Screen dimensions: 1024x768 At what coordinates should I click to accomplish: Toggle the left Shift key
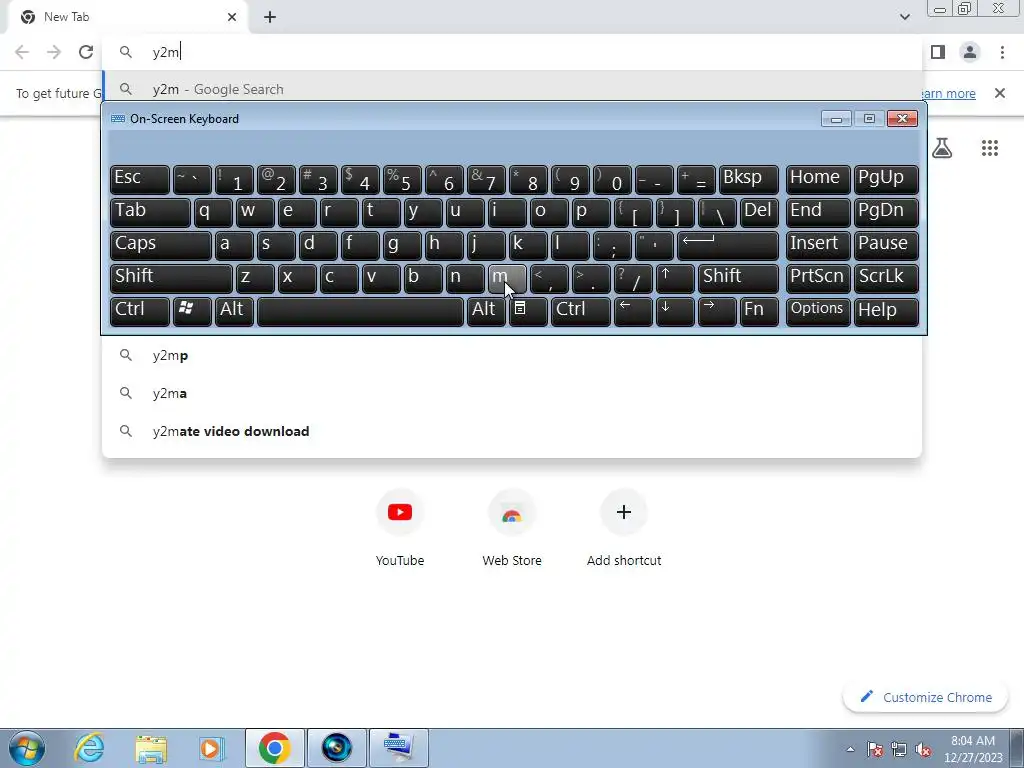pyautogui.click(x=171, y=278)
